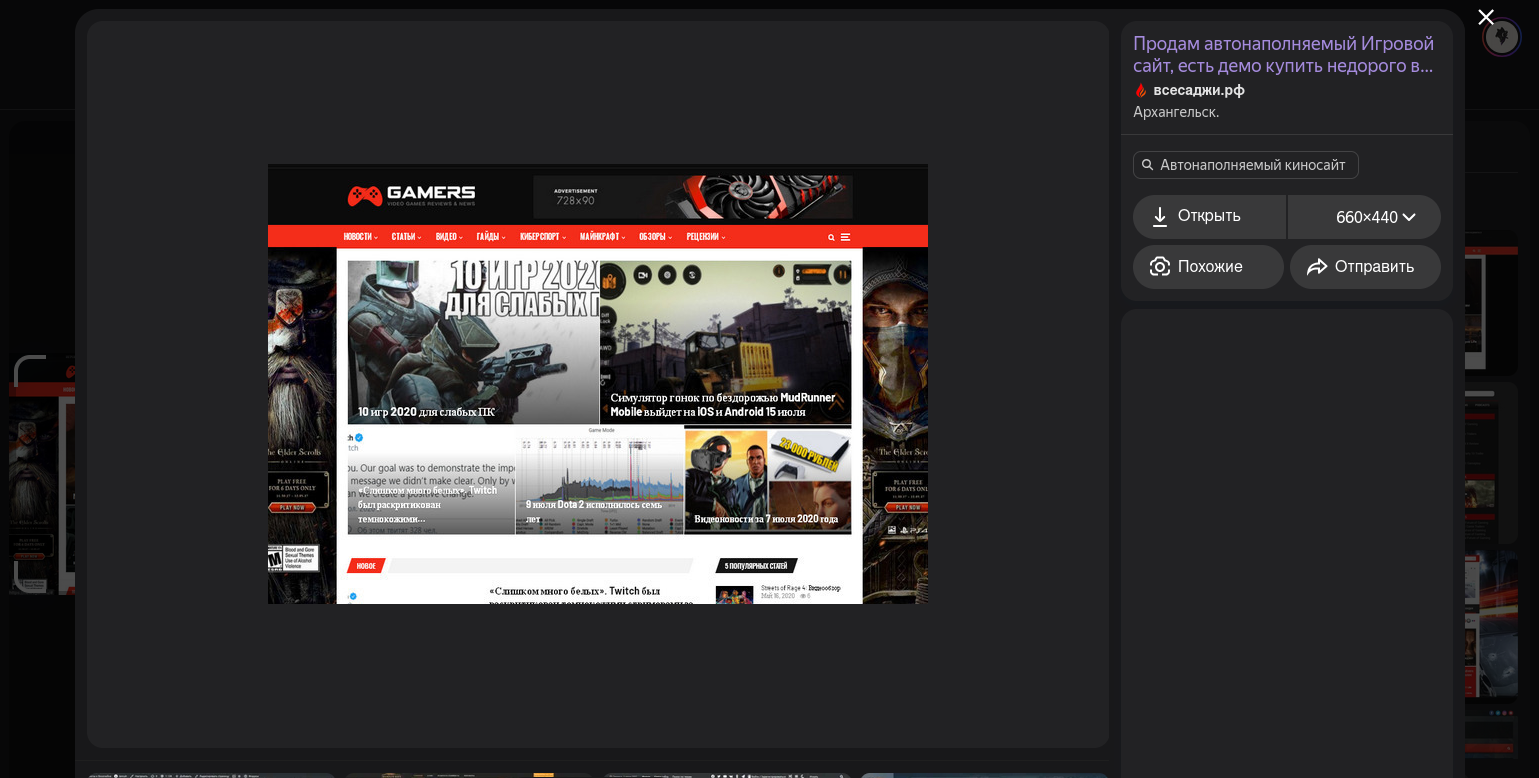Close the image viewer with the X

pyautogui.click(x=1486, y=17)
